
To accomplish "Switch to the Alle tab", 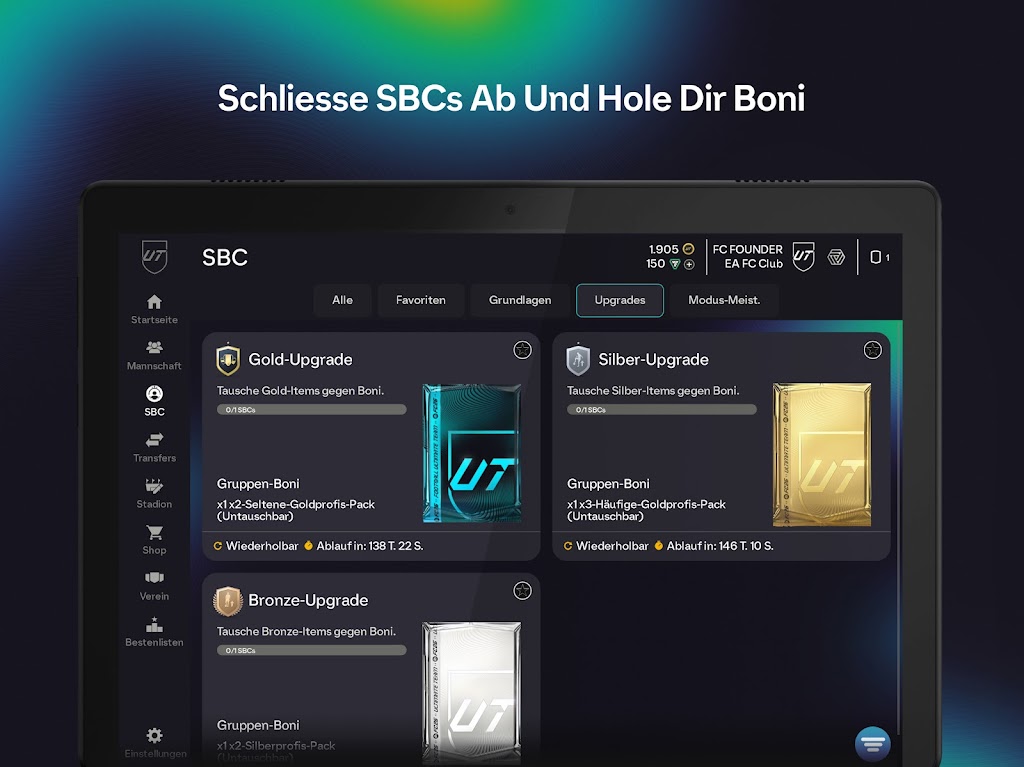I will (x=342, y=300).
